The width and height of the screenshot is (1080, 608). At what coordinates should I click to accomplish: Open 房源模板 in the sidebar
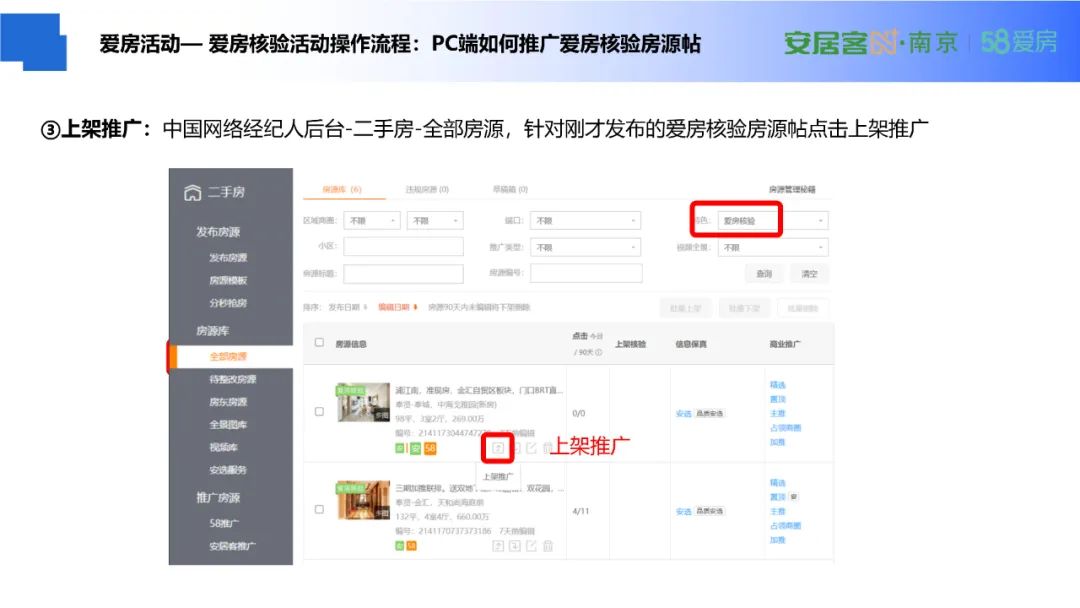coord(228,280)
